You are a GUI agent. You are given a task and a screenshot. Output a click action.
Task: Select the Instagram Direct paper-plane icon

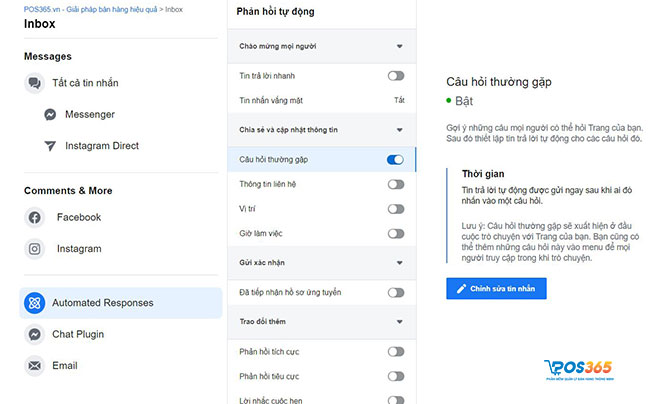pos(50,146)
